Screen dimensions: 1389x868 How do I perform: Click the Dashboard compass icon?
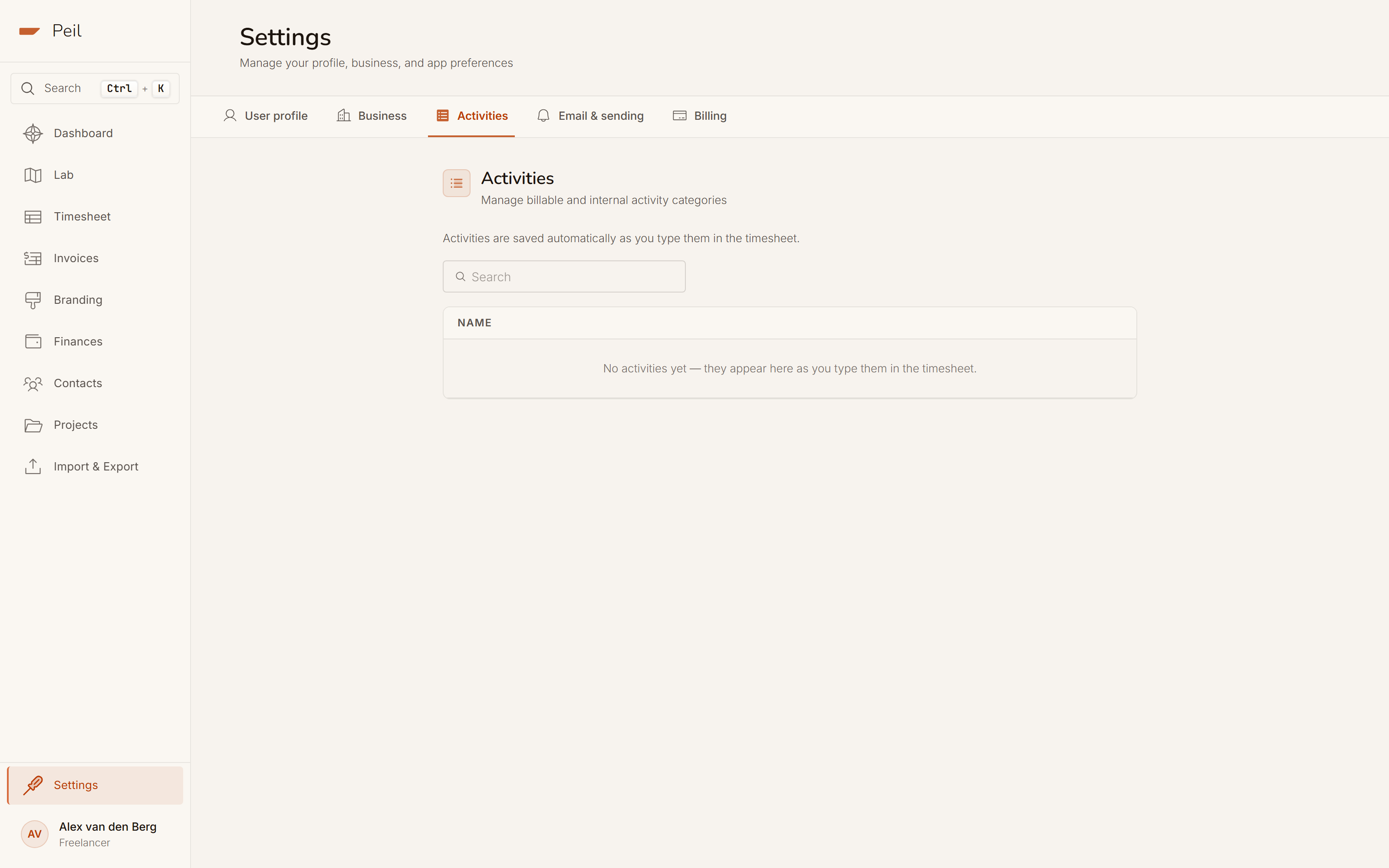coord(33,133)
